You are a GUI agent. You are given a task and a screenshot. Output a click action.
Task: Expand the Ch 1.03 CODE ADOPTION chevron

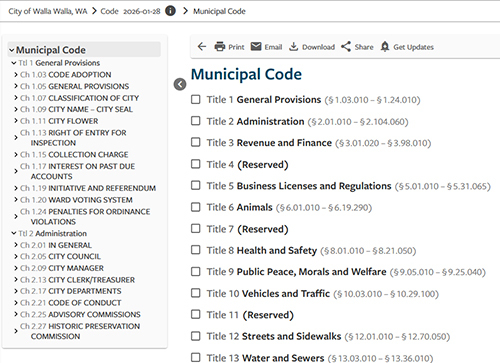click(x=16, y=74)
